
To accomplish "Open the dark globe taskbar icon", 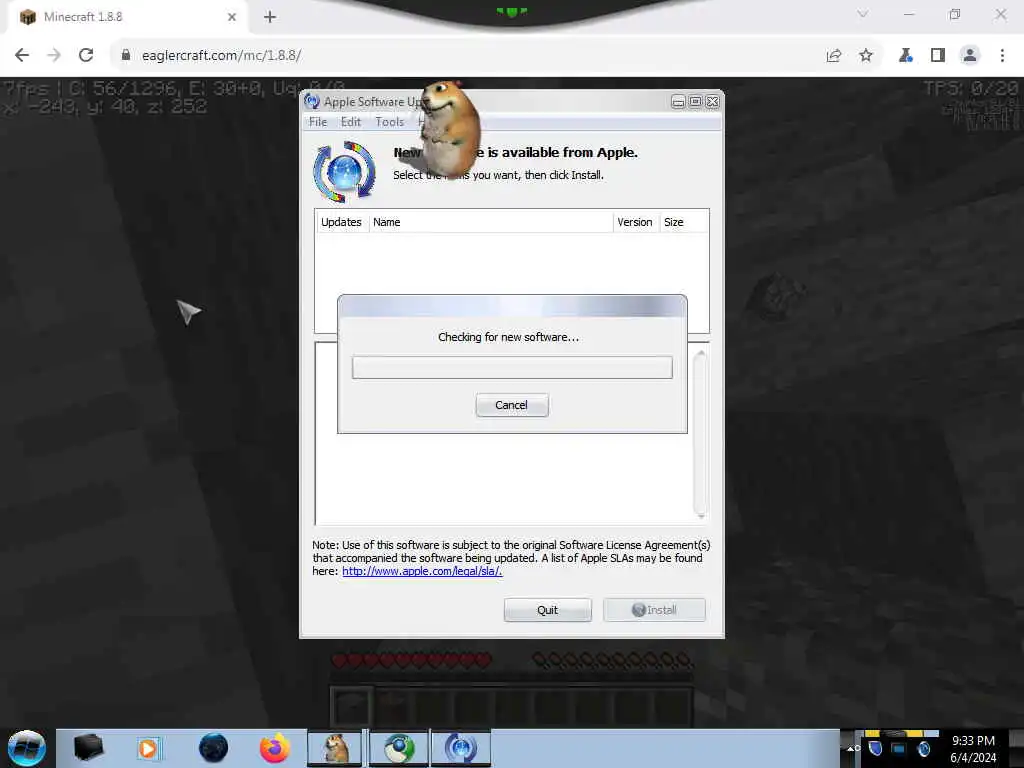I will [213, 748].
